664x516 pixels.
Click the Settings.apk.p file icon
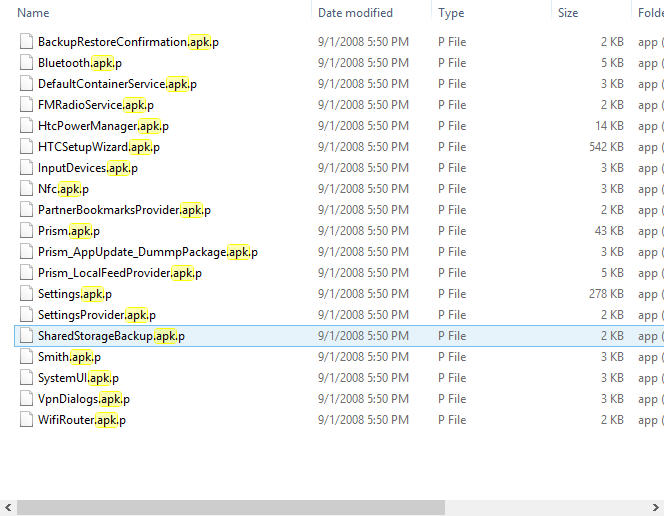click(26, 294)
